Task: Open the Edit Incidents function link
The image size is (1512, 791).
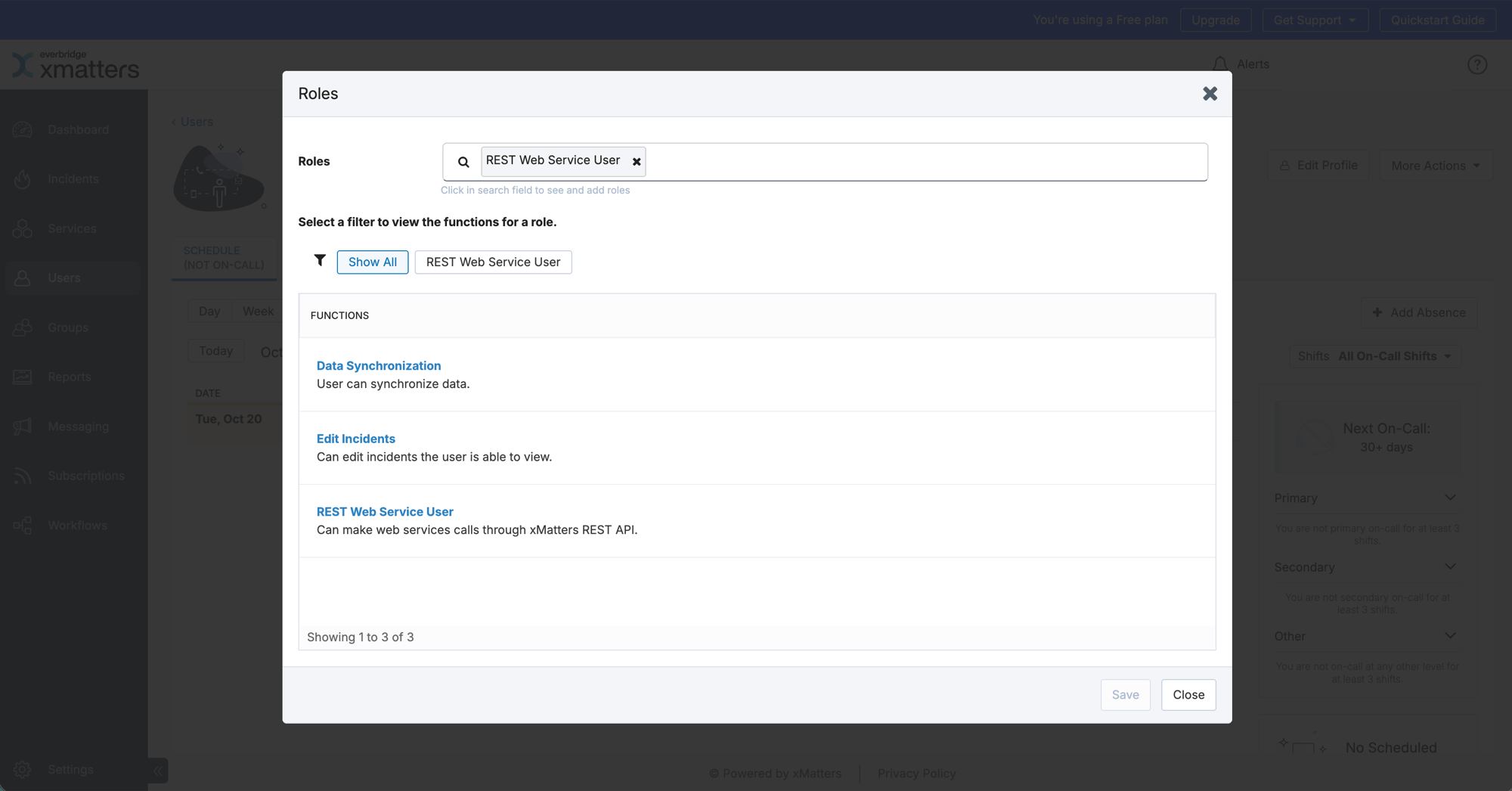Action: coord(356,439)
